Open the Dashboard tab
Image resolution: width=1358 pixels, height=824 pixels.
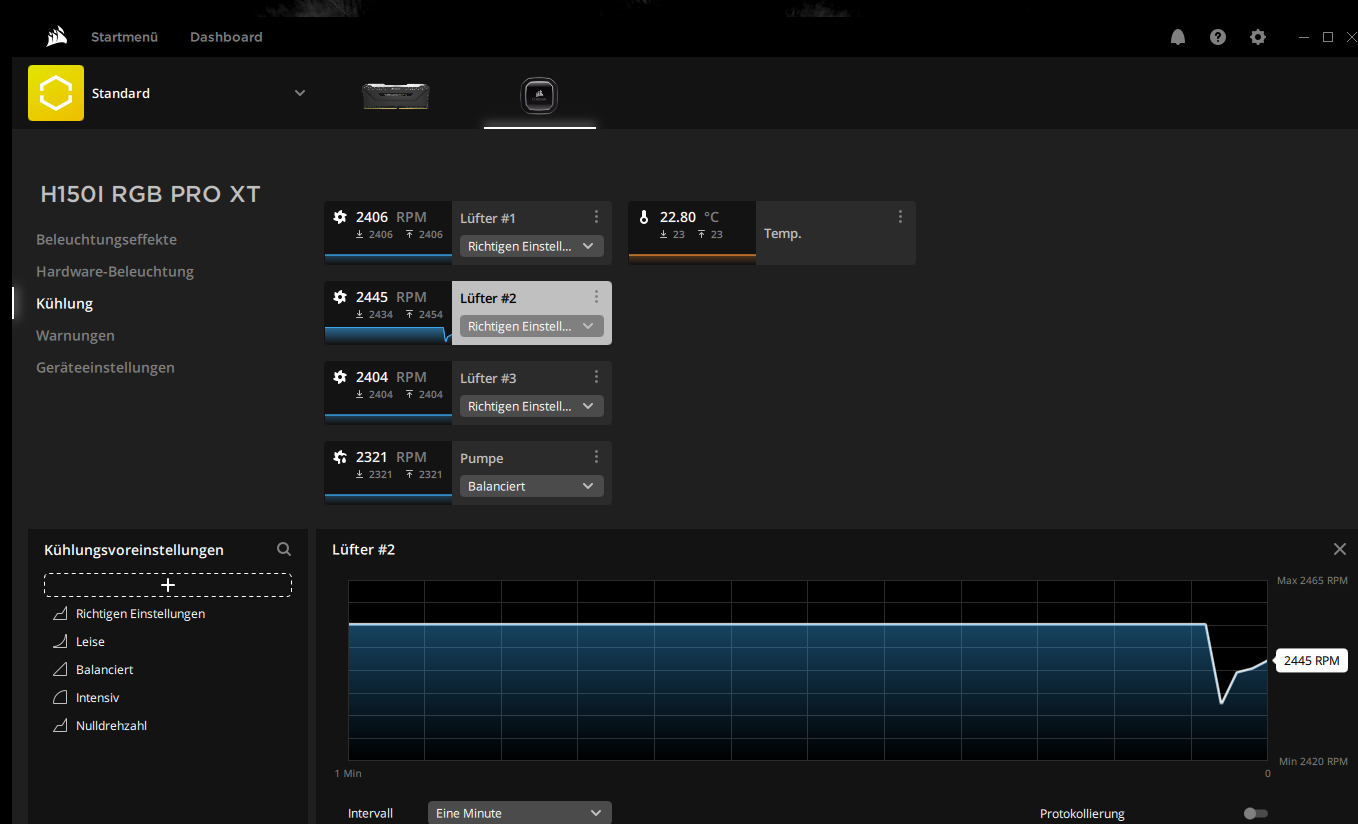226,37
